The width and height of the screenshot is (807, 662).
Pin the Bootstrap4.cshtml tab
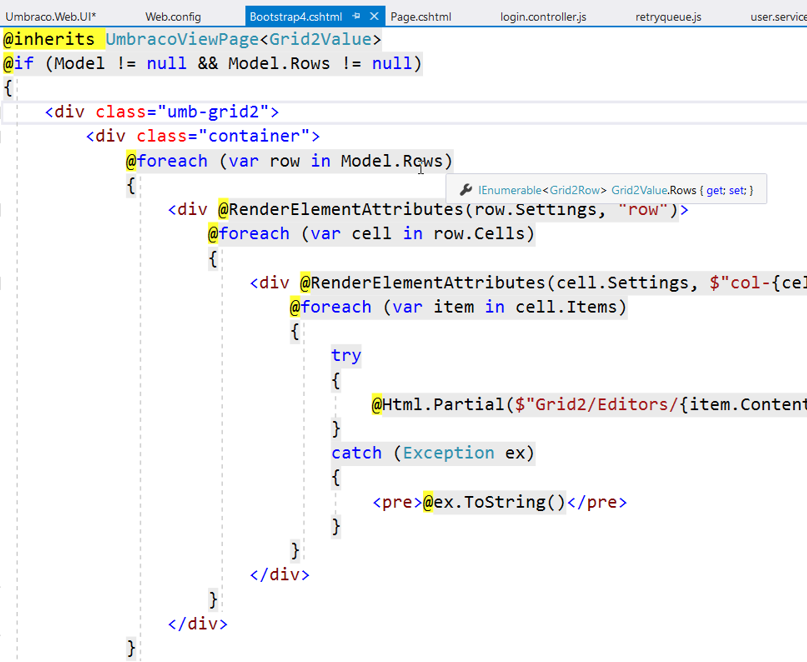point(356,16)
